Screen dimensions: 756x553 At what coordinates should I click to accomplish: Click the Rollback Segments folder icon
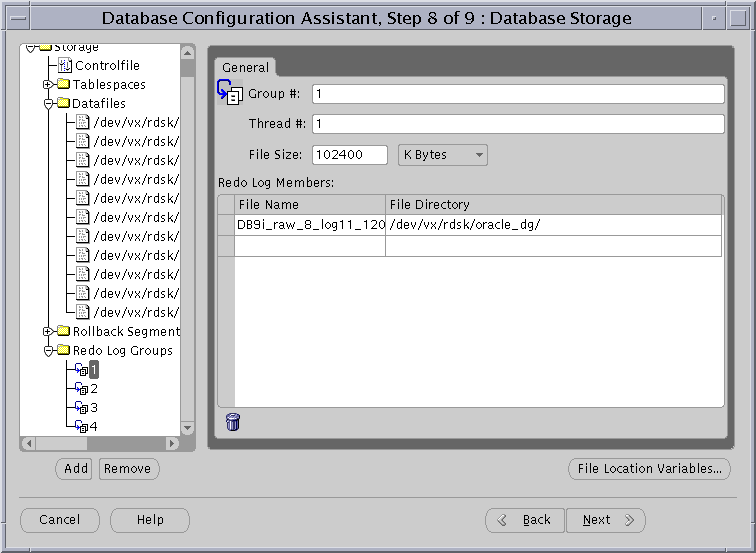coord(63,332)
